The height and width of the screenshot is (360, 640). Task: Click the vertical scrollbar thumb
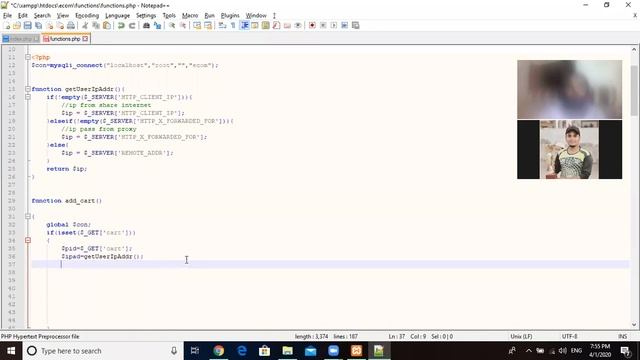click(634, 90)
